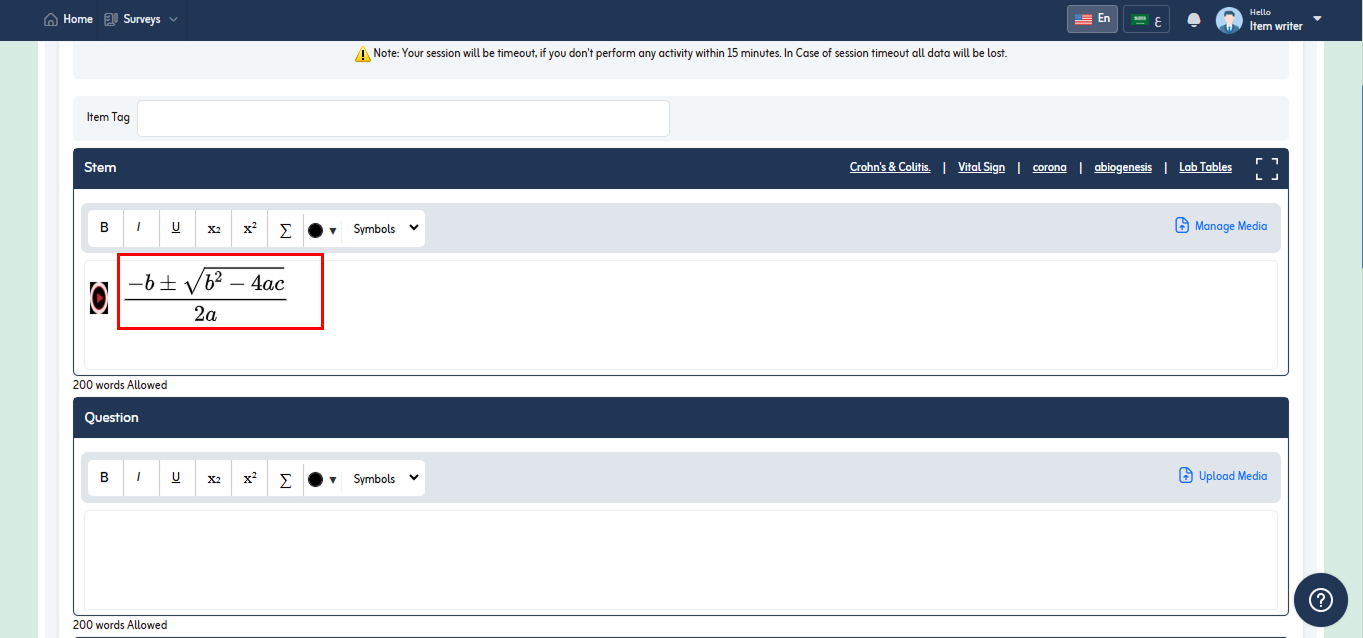Screen dimensions: 1363x638
Task: Underline text in the Question toolbar
Action: point(176,478)
